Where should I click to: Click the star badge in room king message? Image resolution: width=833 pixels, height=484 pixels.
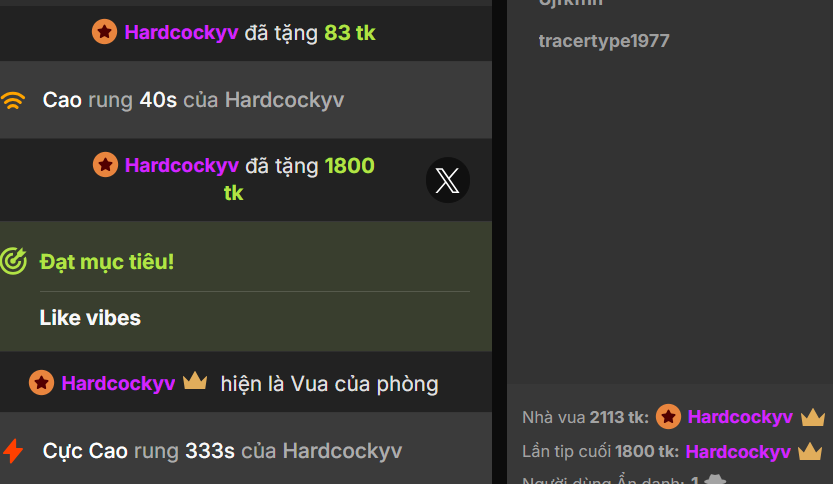click(41, 383)
